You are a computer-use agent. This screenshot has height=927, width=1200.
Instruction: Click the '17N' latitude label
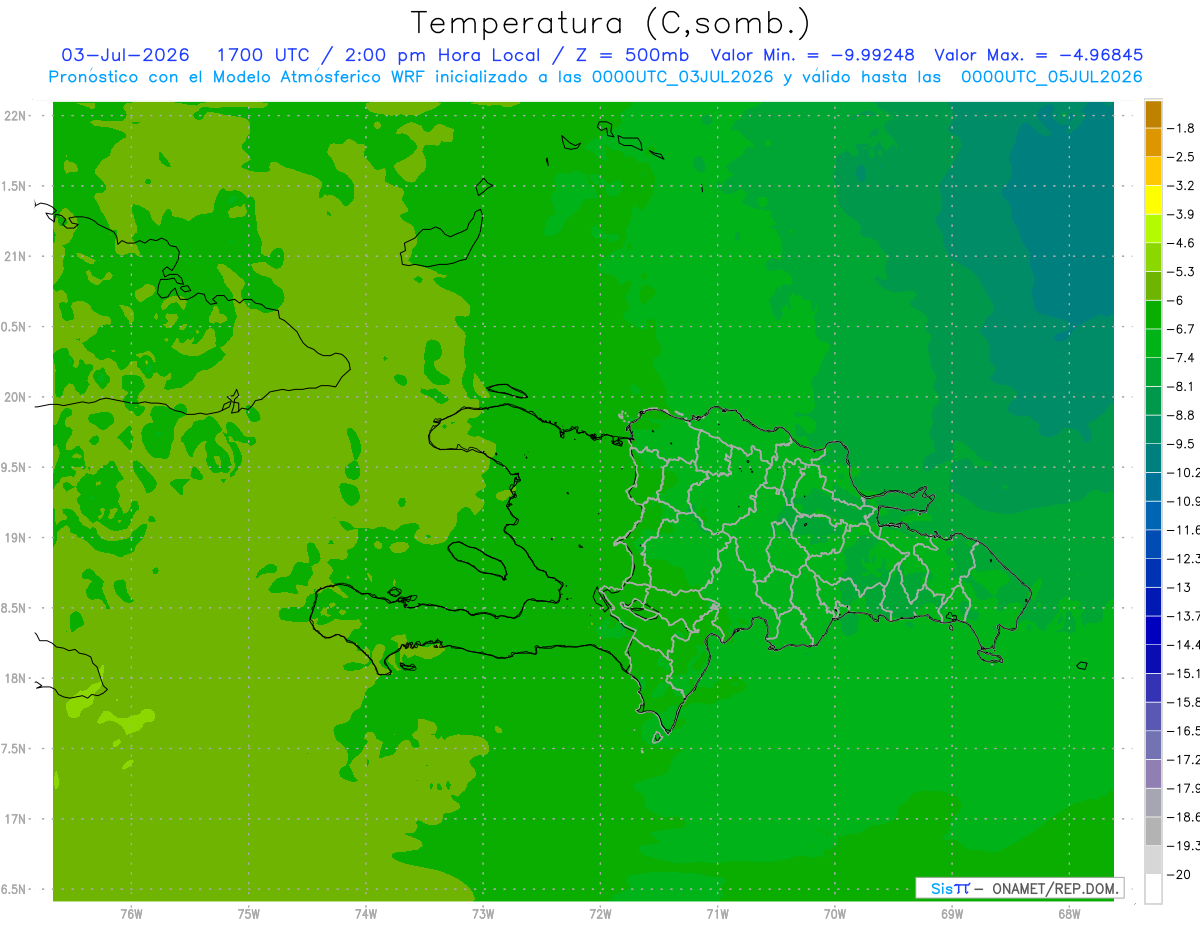[15, 819]
